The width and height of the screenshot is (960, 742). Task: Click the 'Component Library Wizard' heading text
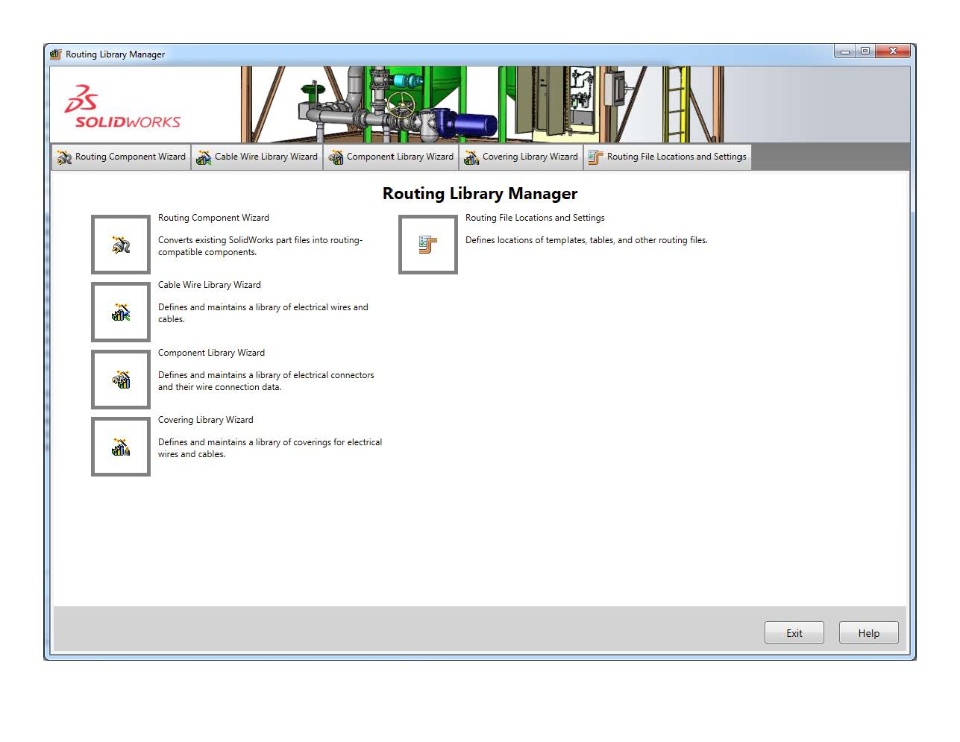click(211, 353)
